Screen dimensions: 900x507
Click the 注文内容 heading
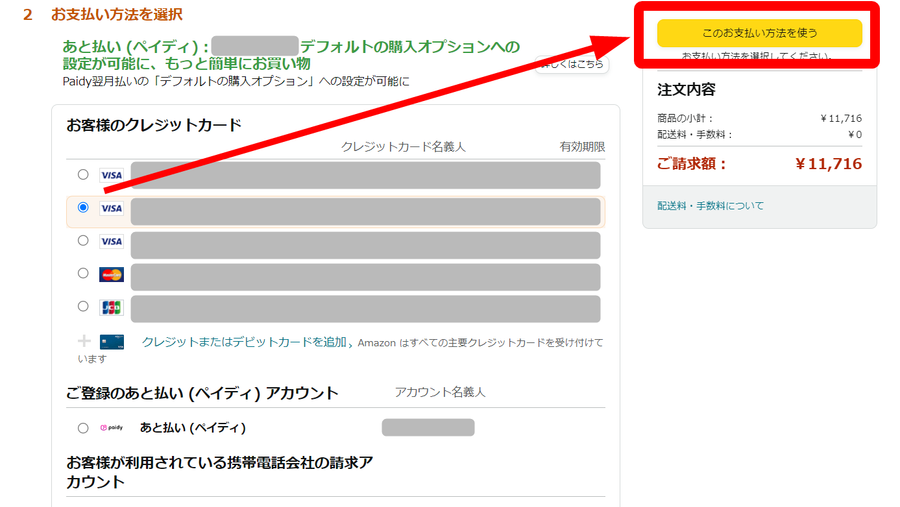686,90
